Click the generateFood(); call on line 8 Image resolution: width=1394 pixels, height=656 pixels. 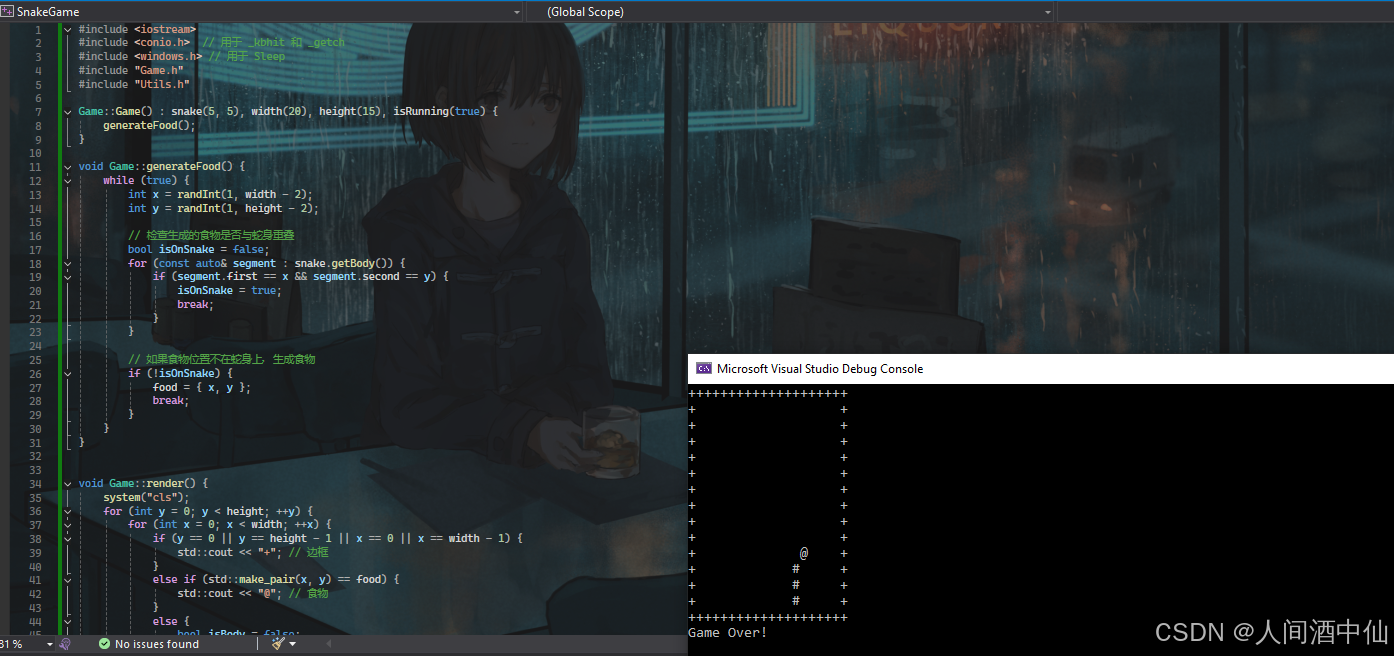click(150, 125)
